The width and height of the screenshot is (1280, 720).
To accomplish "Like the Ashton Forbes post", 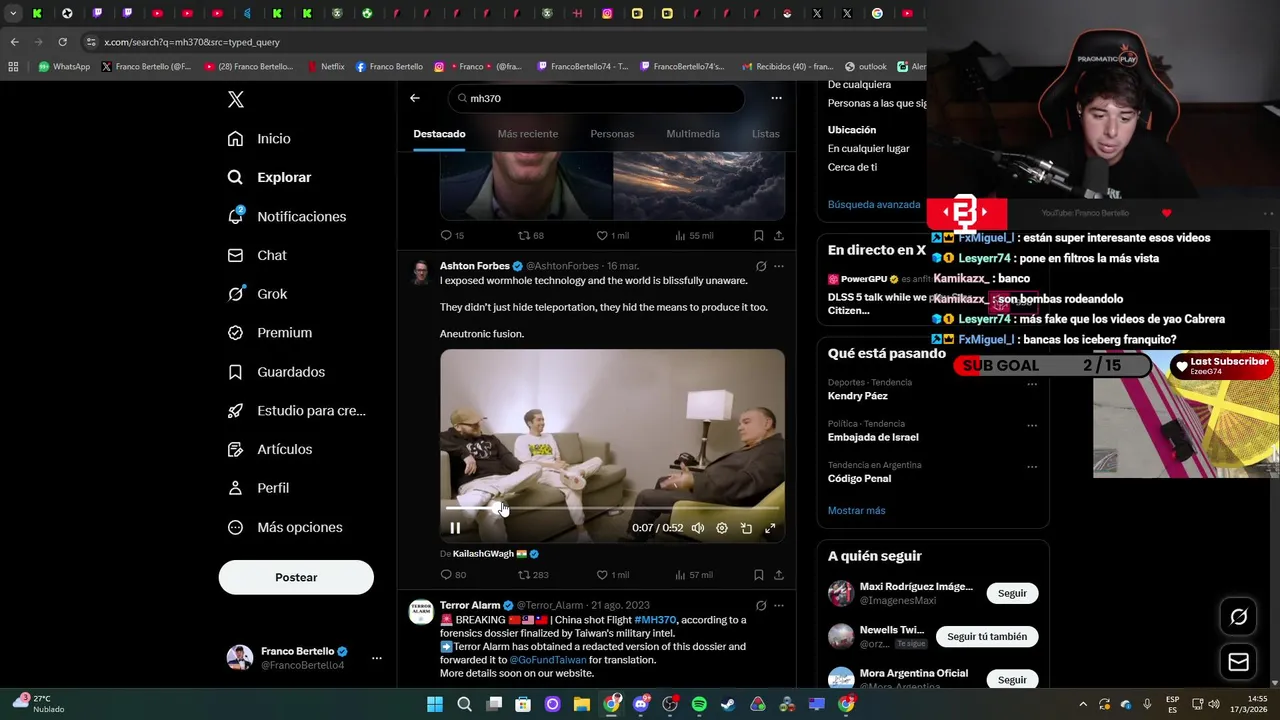I will [612, 575].
